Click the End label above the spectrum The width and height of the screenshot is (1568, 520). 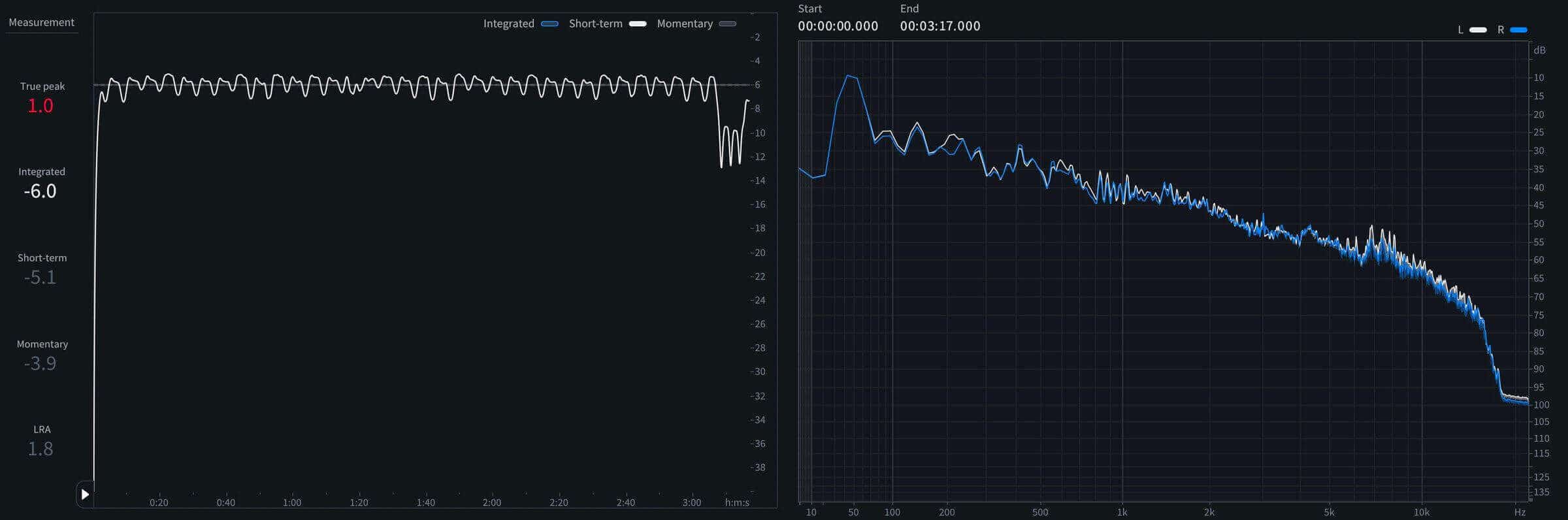909,8
